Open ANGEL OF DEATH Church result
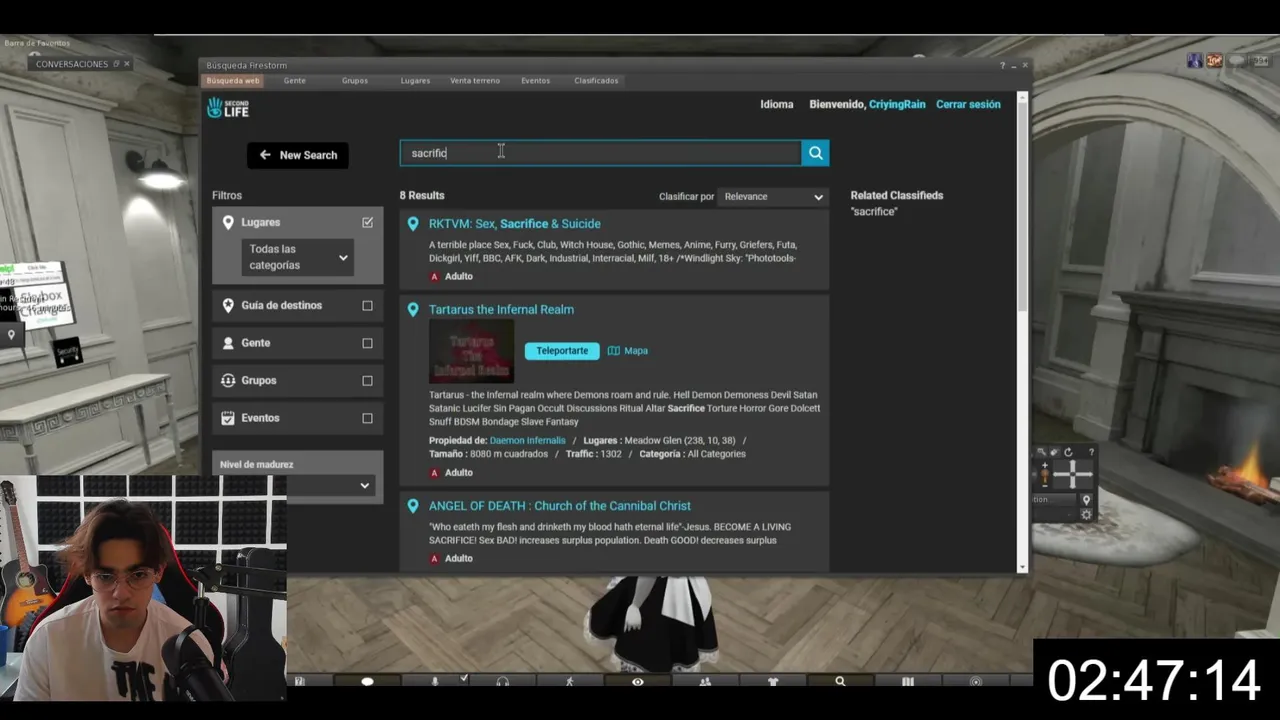Screen dimensions: 1280x720 coord(560,506)
